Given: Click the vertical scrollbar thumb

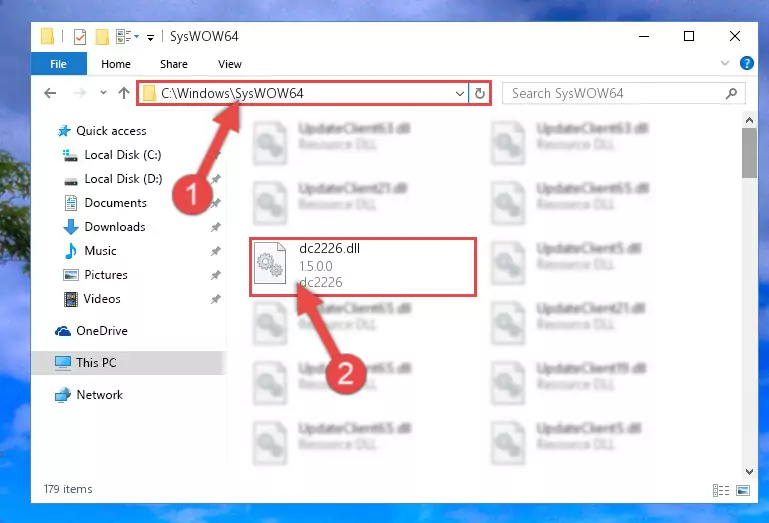Looking at the screenshot, I should (x=749, y=153).
